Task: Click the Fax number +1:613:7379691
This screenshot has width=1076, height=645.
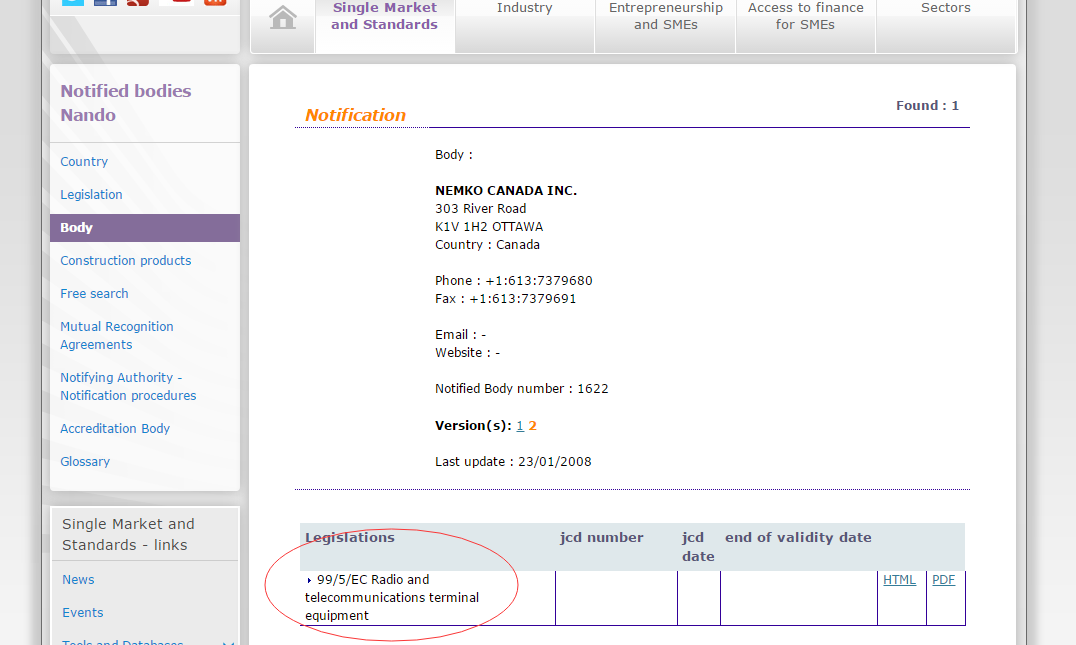Action: coord(523,298)
